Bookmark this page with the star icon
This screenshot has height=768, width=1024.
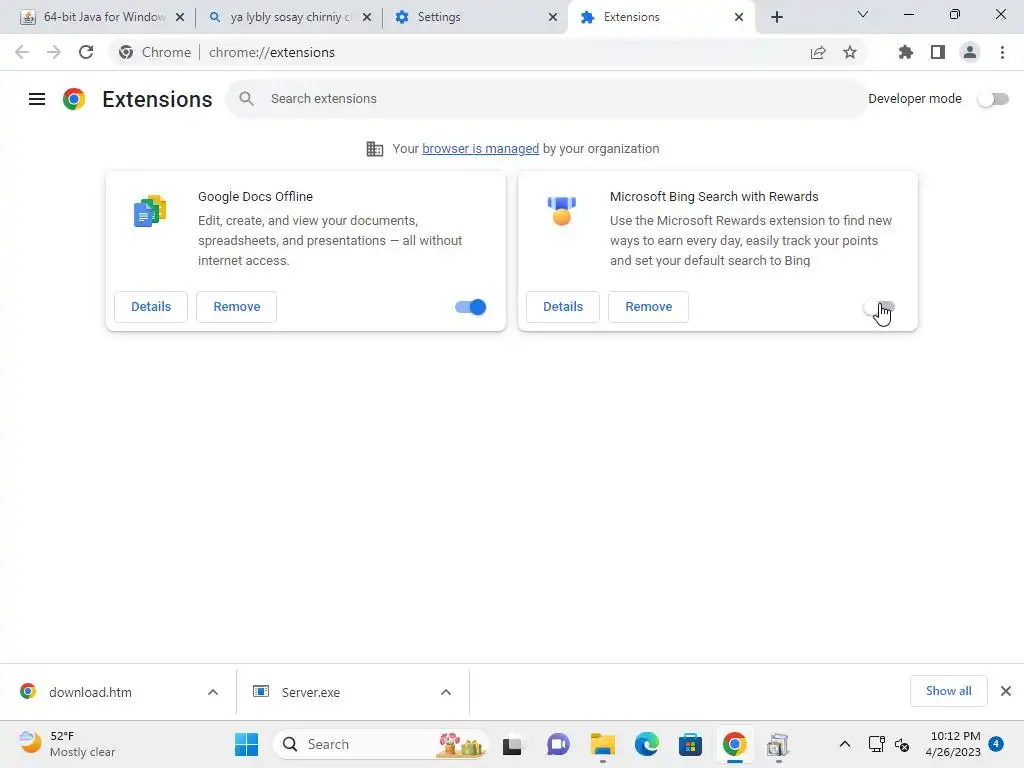[x=850, y=52]
